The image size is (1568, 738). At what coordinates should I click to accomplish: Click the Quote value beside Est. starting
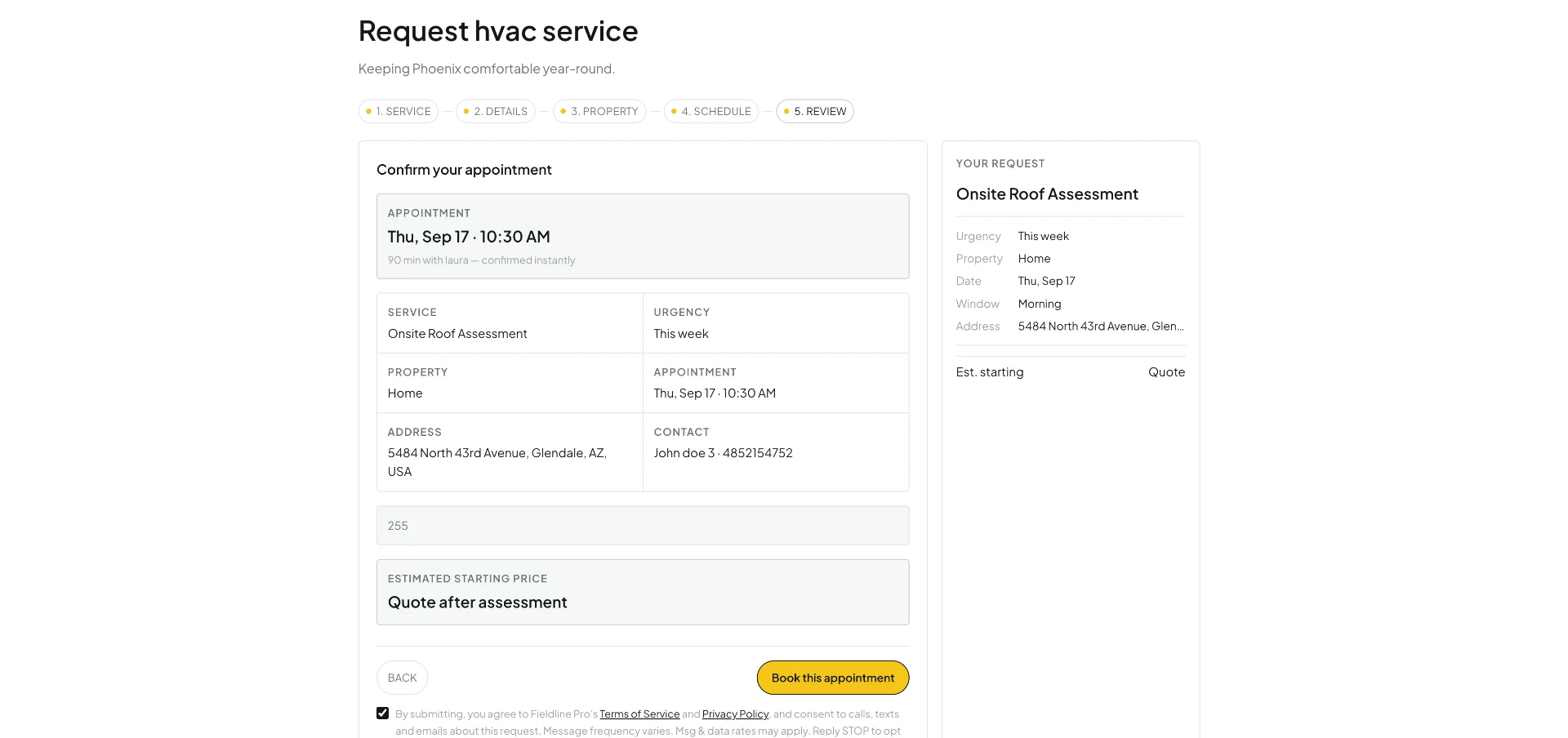click(1166, 372)
